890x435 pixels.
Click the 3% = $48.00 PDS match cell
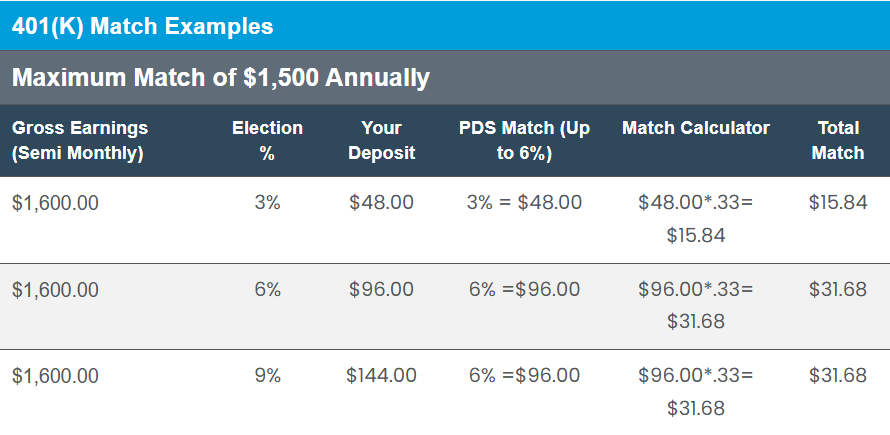pos(524,203)
